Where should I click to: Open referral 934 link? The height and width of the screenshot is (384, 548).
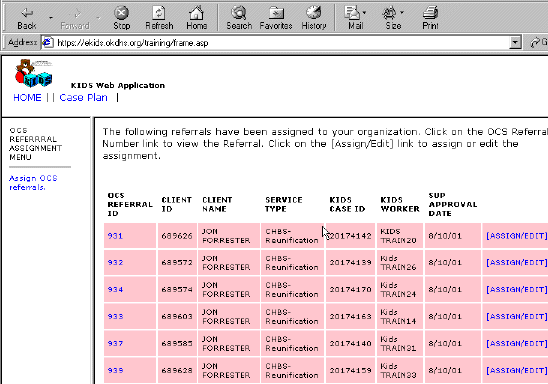(115, 289)
